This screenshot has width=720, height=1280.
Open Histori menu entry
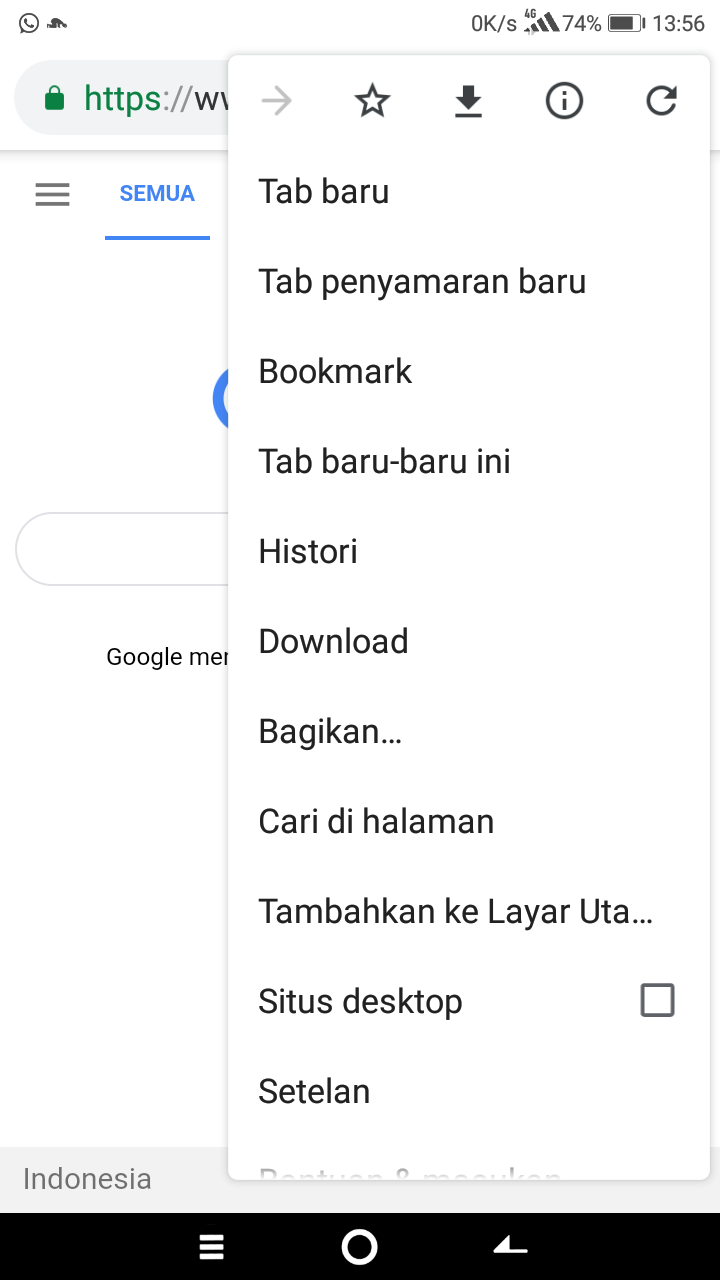[308, 552]
